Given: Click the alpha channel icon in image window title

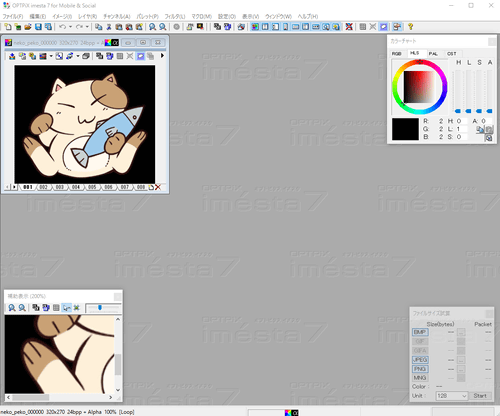Looking at the screenshot, I should 115,43.
